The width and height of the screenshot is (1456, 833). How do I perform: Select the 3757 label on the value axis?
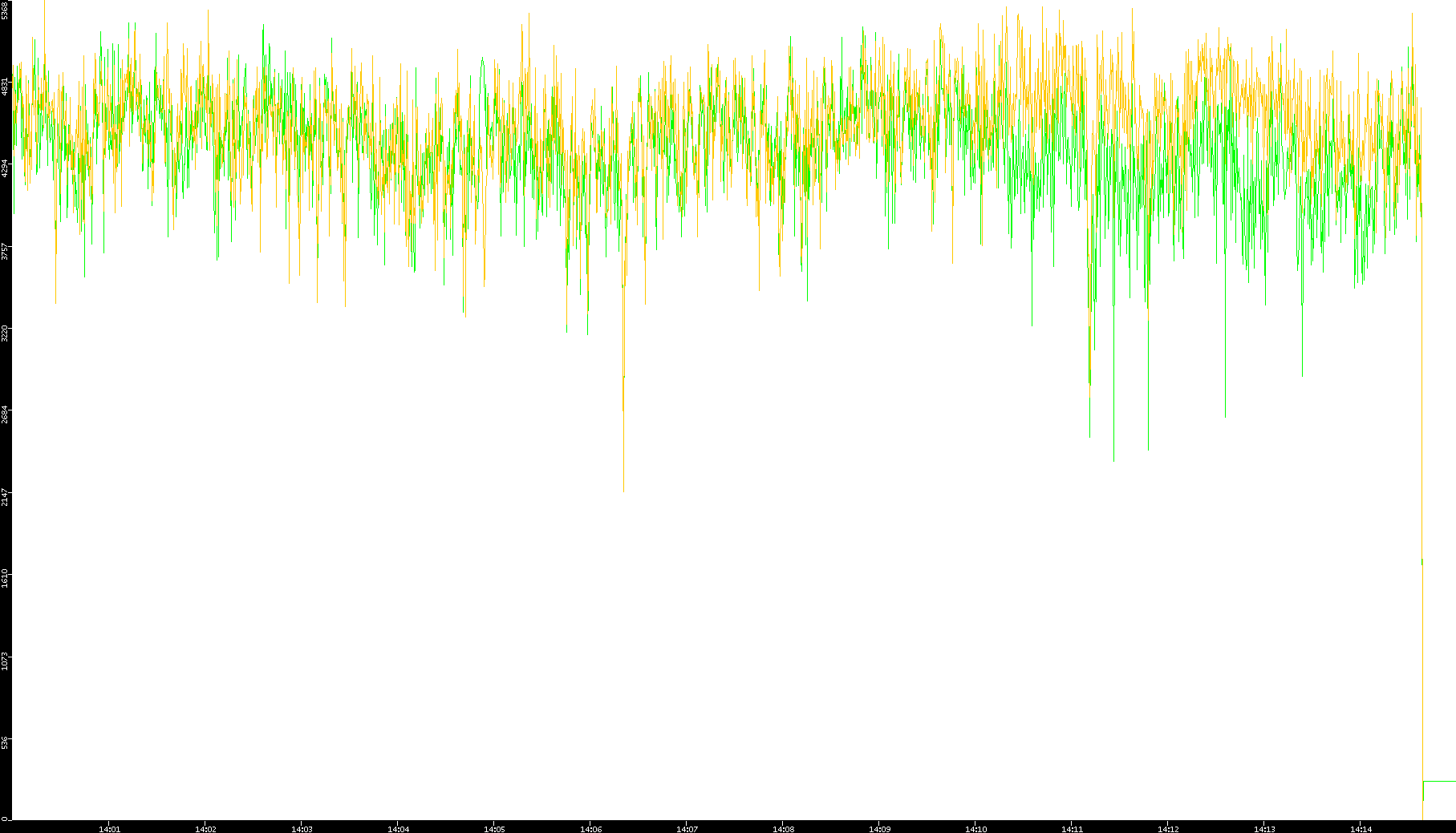tap(6, 253)
